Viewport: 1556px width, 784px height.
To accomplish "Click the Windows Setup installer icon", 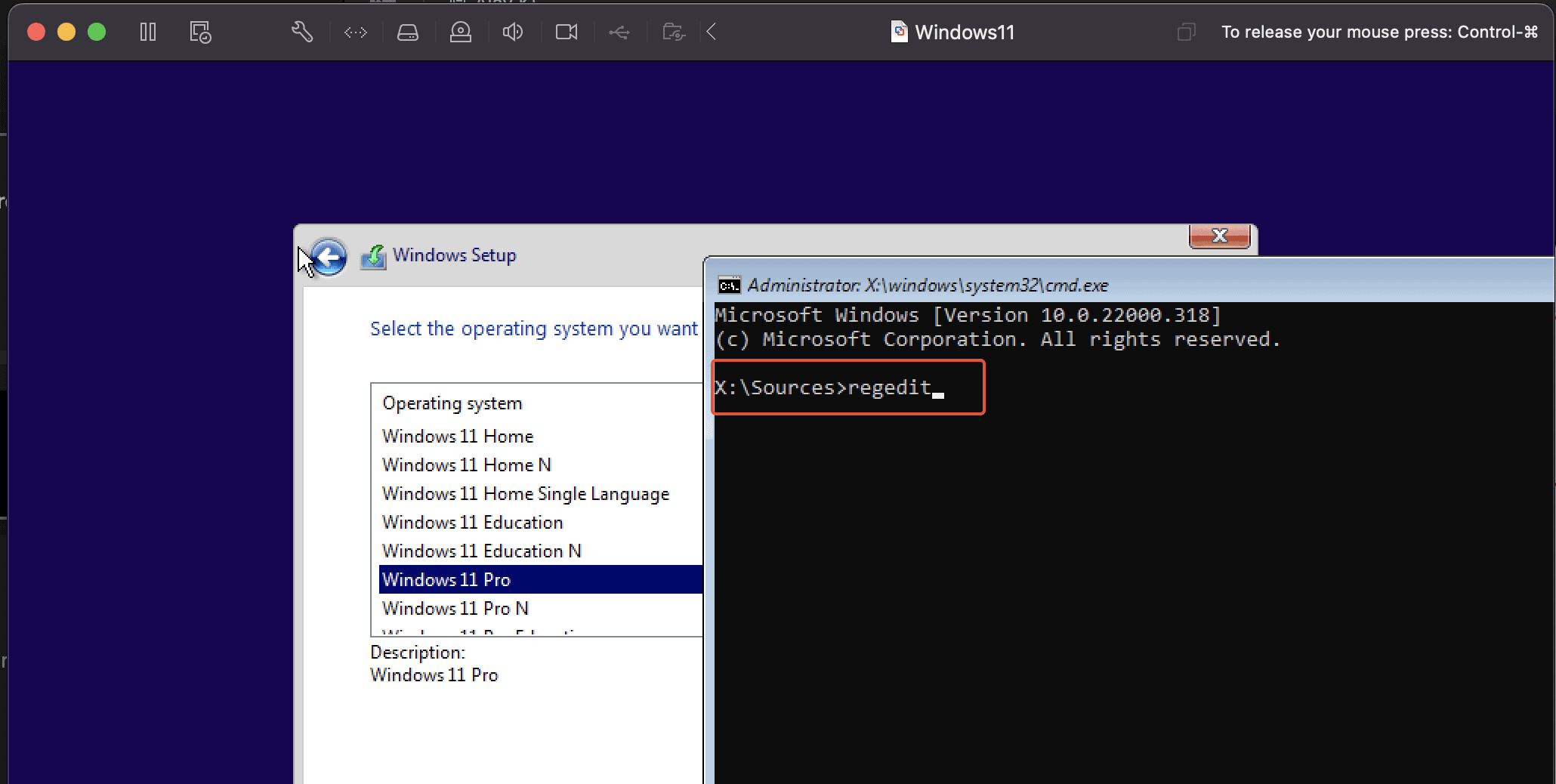I will tap(373, 257).
